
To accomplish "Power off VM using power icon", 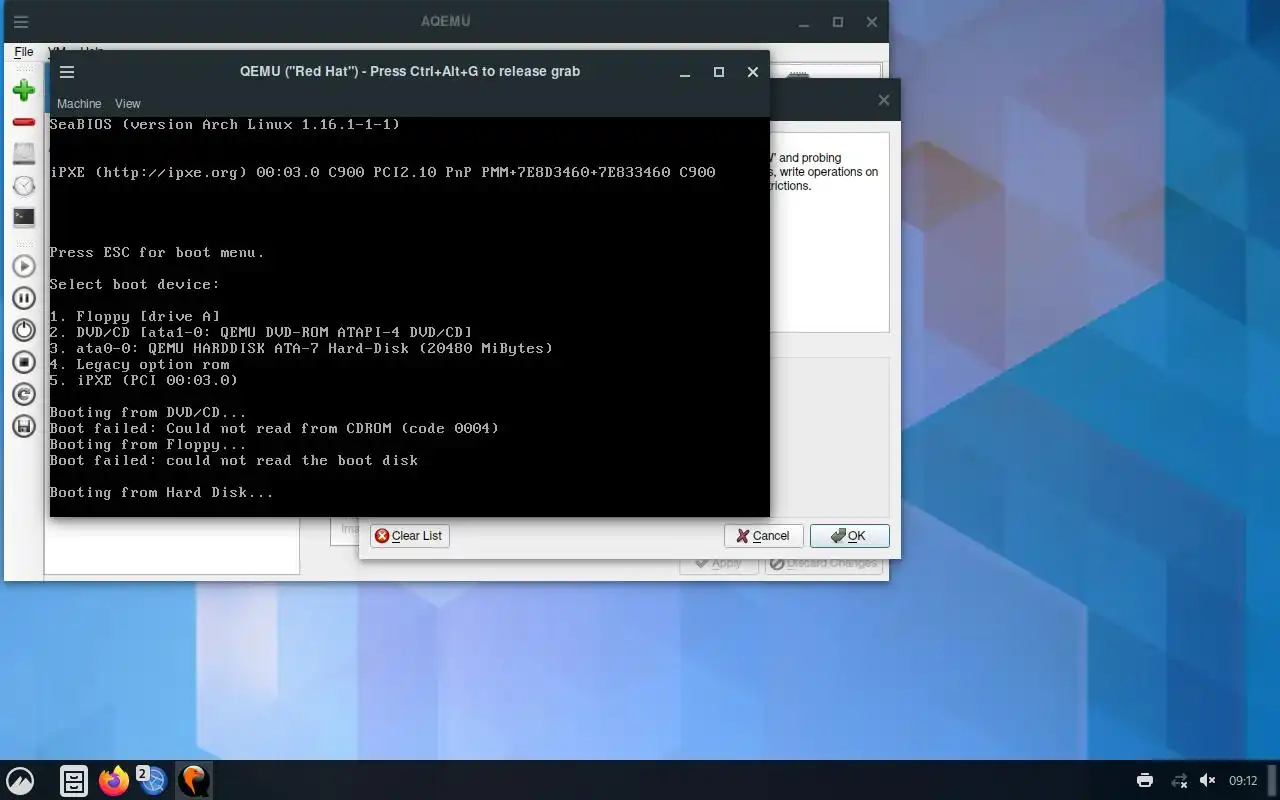I will [x=24, y=330].
